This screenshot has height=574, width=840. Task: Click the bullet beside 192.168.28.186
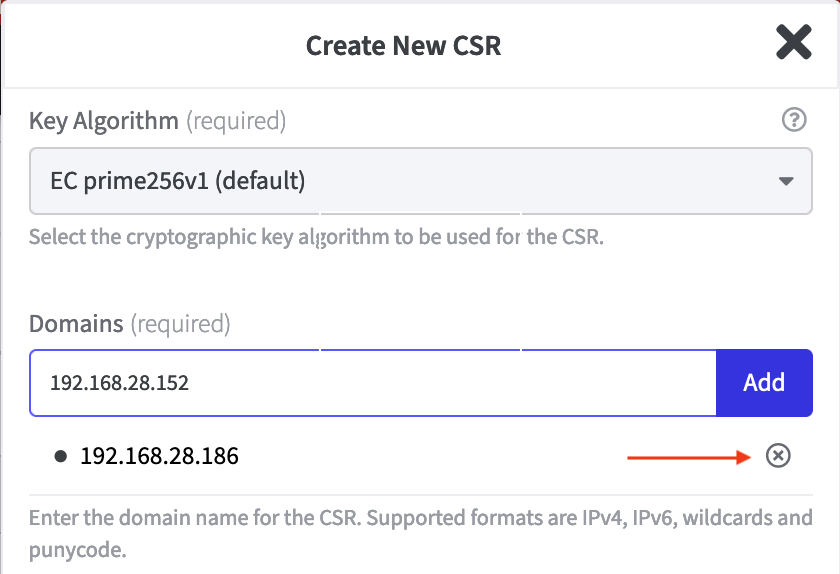point(60,457)
